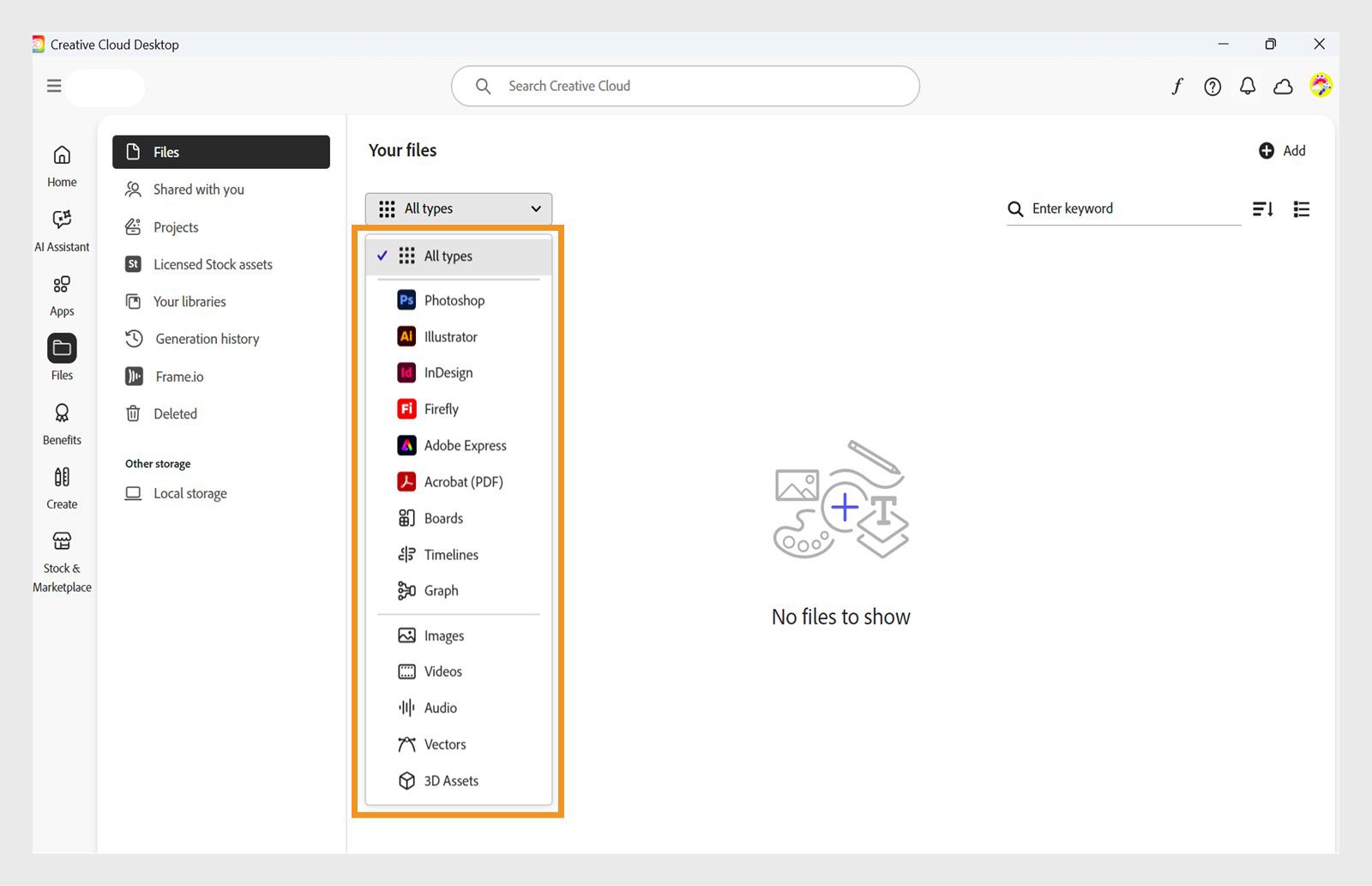Filter files by InDesign
1372x886 pixels.
459,372
